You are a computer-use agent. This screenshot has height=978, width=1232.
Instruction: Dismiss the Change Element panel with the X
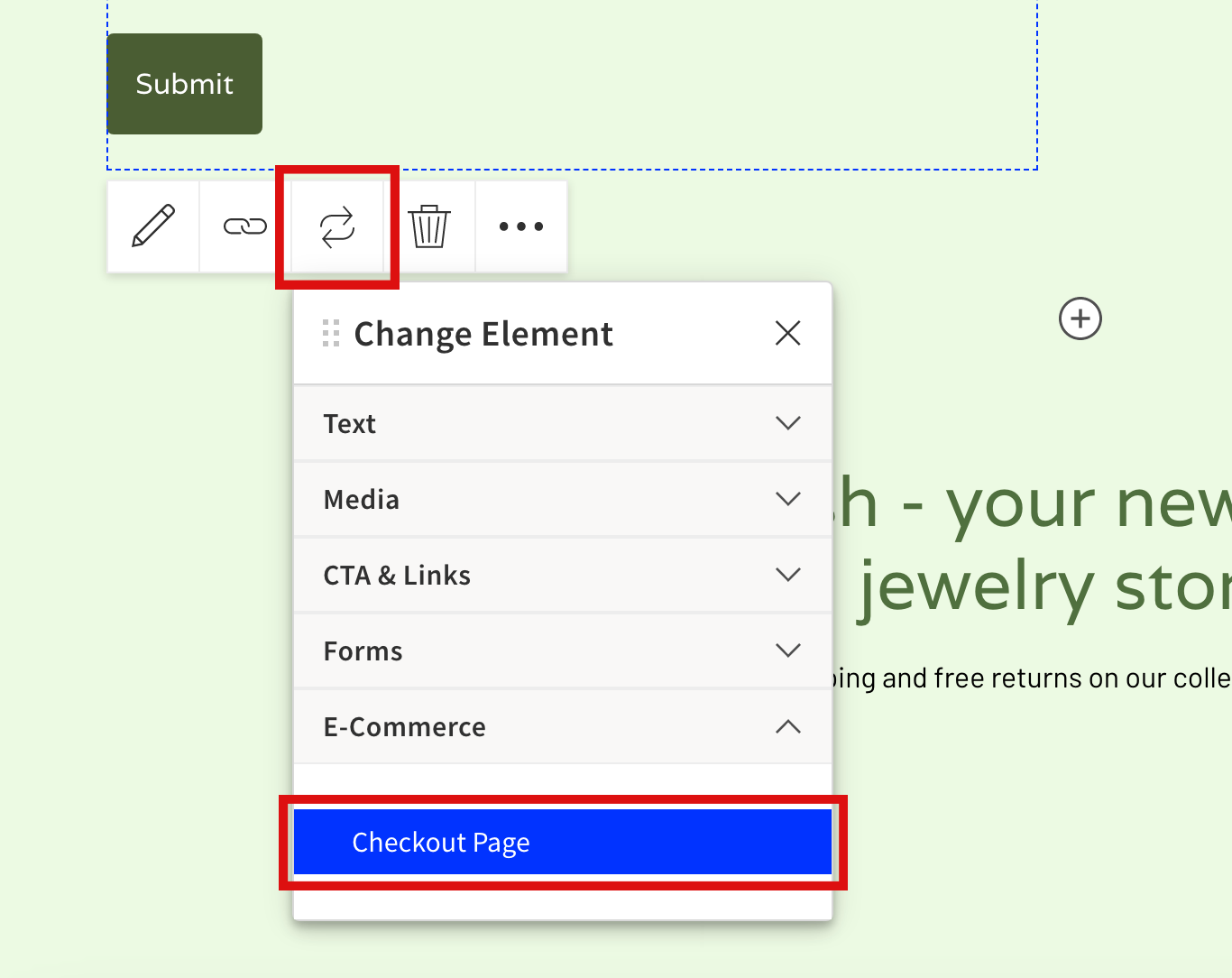tap(786, 333)
